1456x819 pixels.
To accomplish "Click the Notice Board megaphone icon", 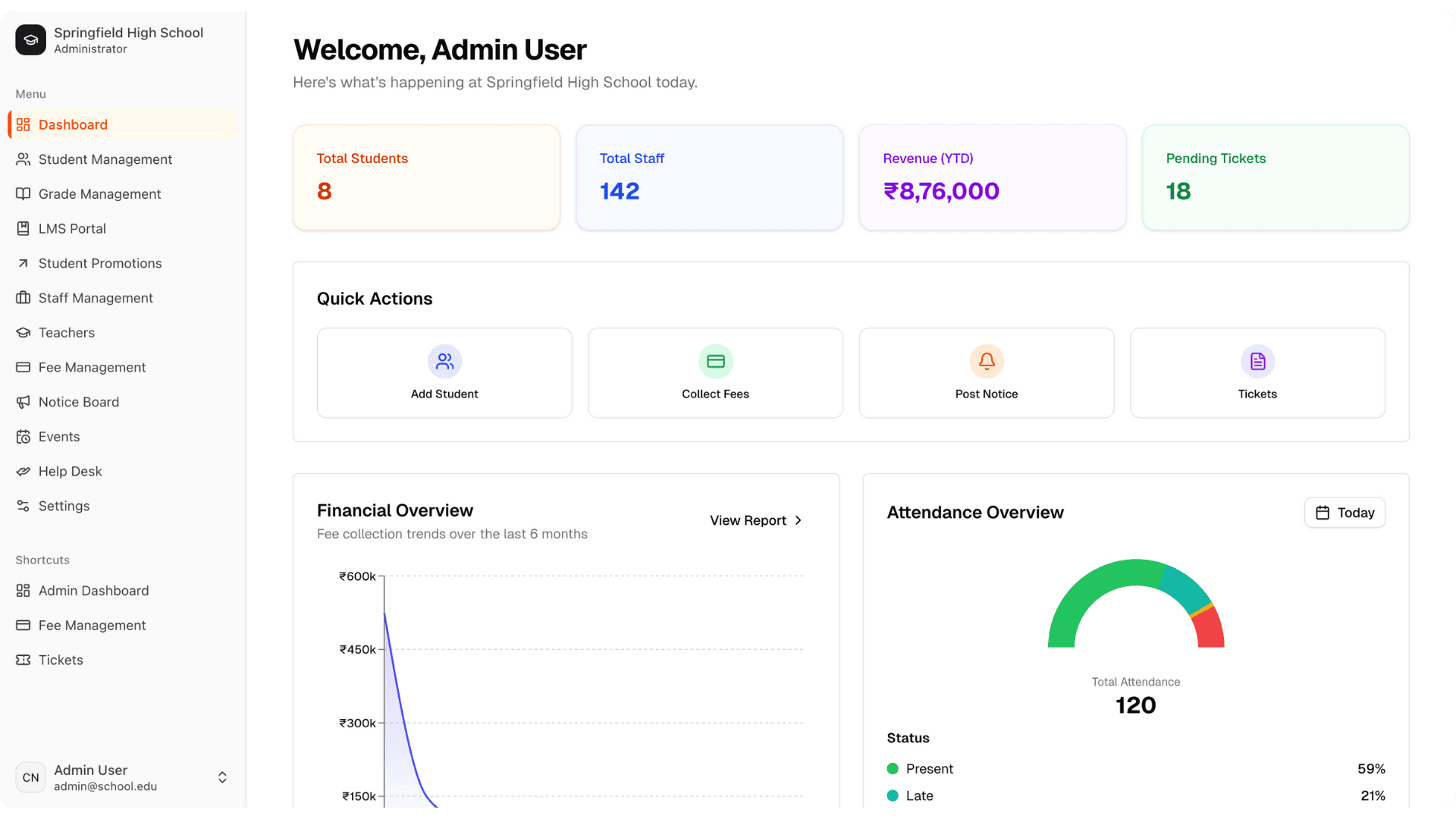I will pos(24,402).
